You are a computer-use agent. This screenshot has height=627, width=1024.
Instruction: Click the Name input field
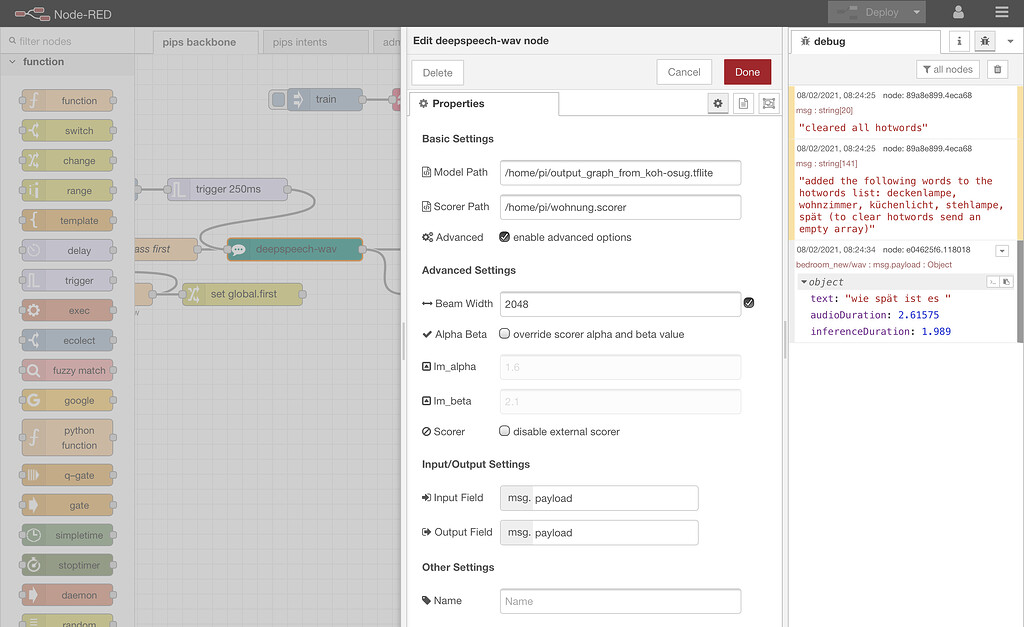click(620, 600)
